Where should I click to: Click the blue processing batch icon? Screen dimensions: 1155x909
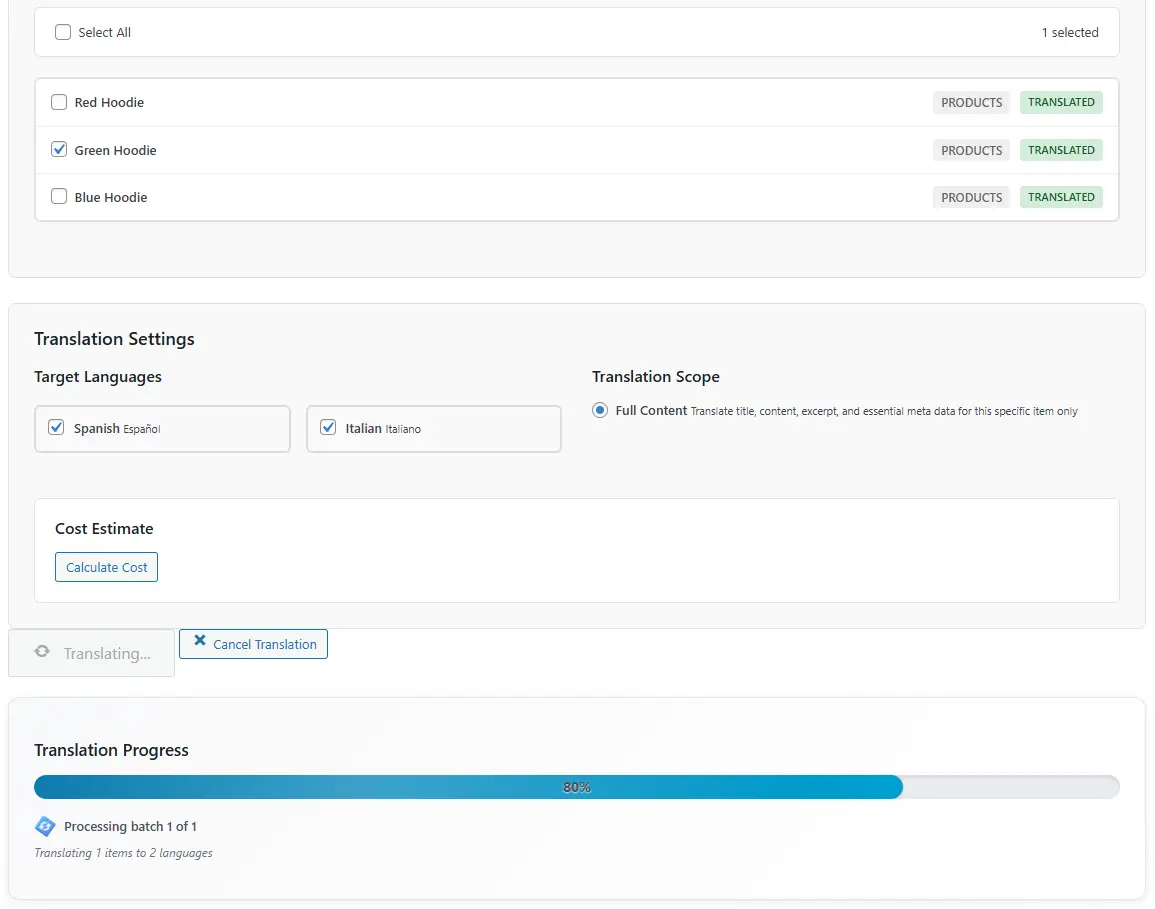(x=45, y=826)
